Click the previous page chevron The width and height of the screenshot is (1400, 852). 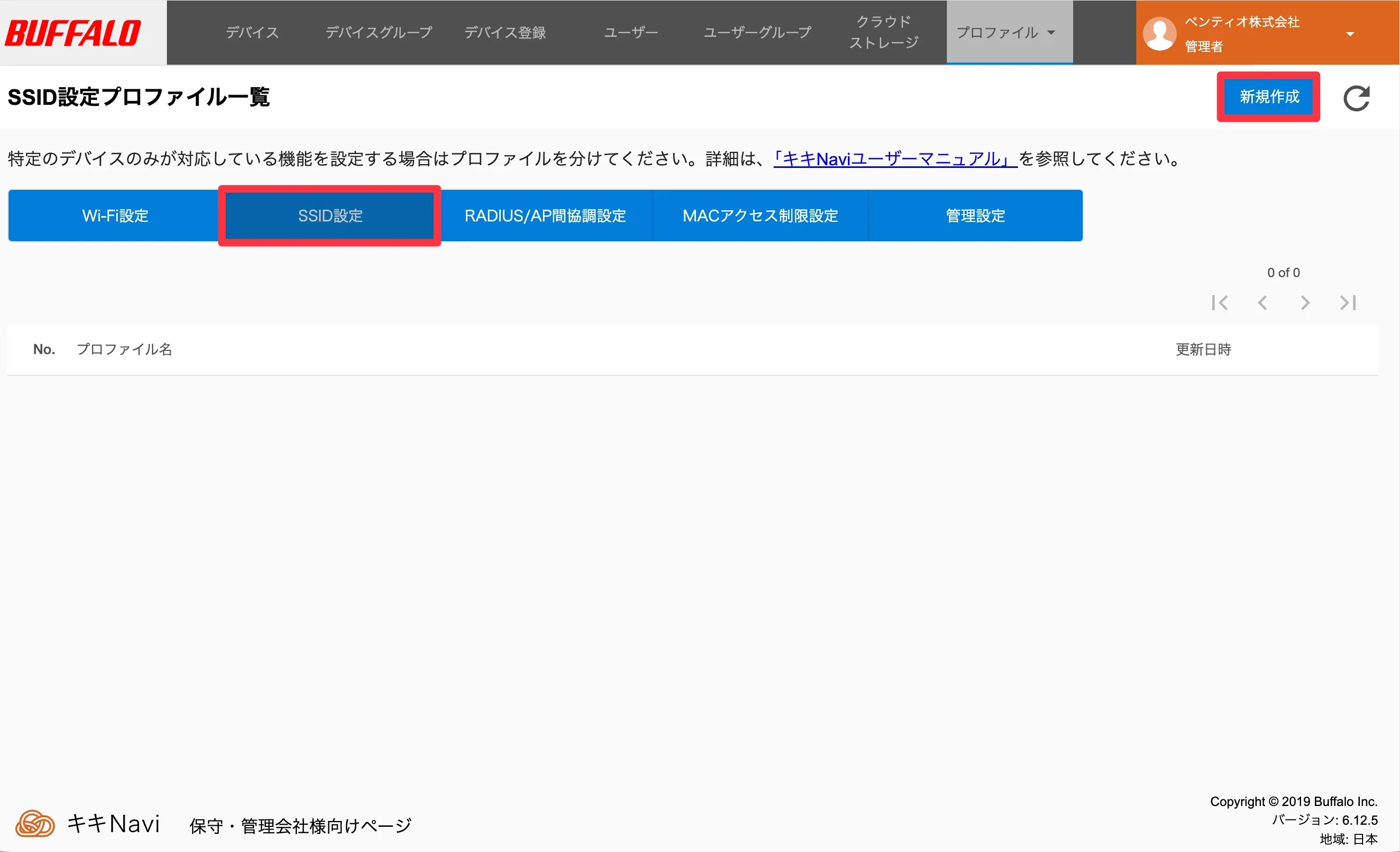coord(1262,303)
